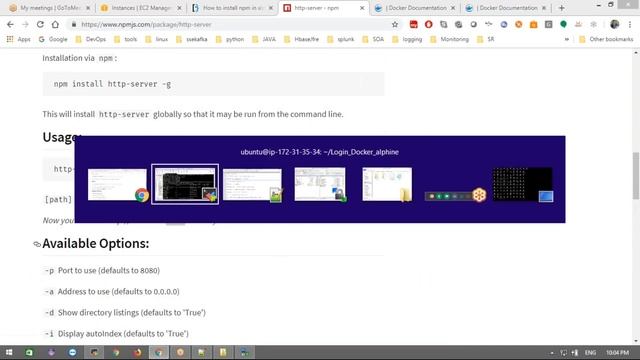Open the splunk bookmarks folder
The width and height of the screenshot is (640, 360).
(341, 39)
